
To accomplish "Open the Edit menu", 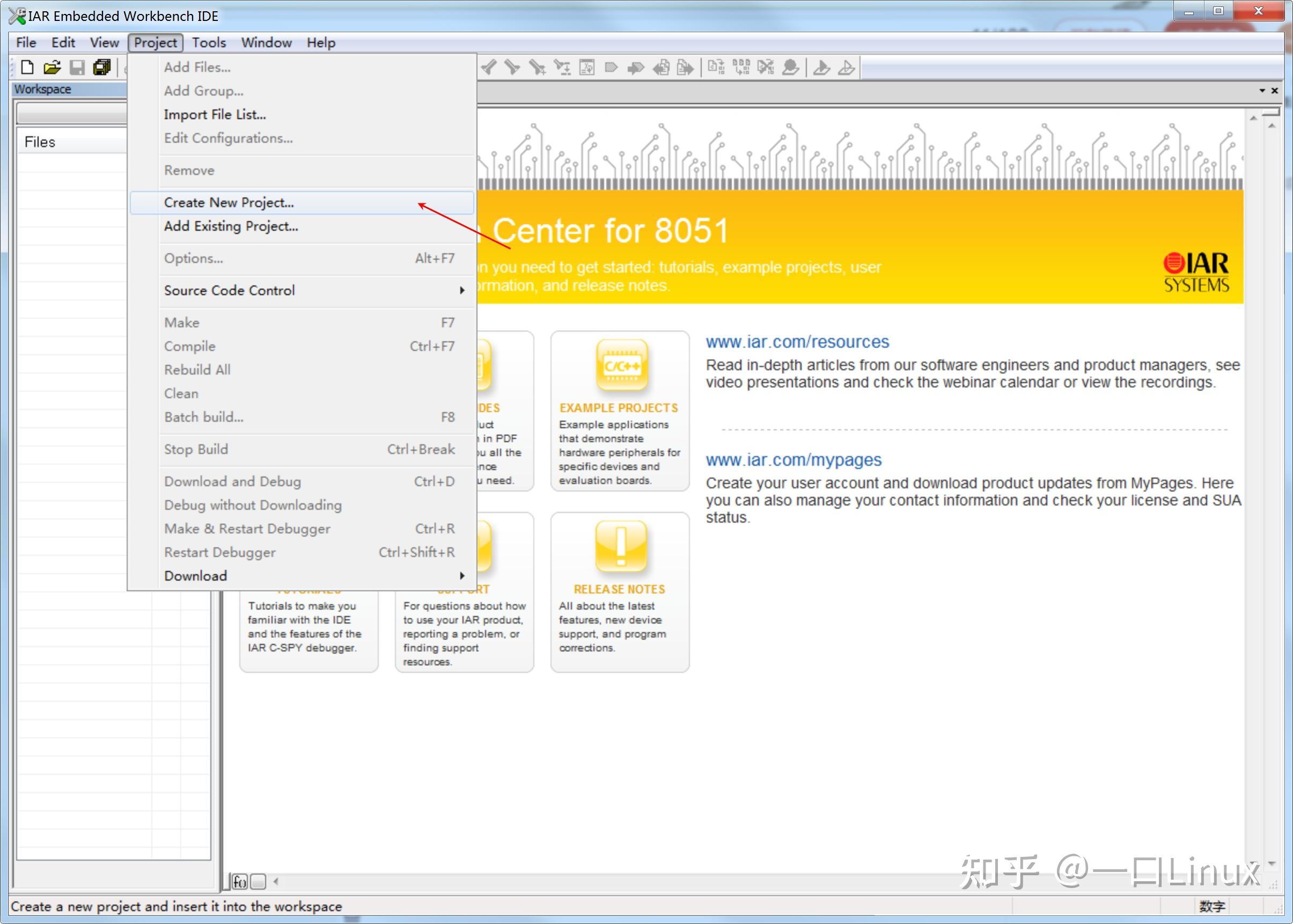I will 63,43.
